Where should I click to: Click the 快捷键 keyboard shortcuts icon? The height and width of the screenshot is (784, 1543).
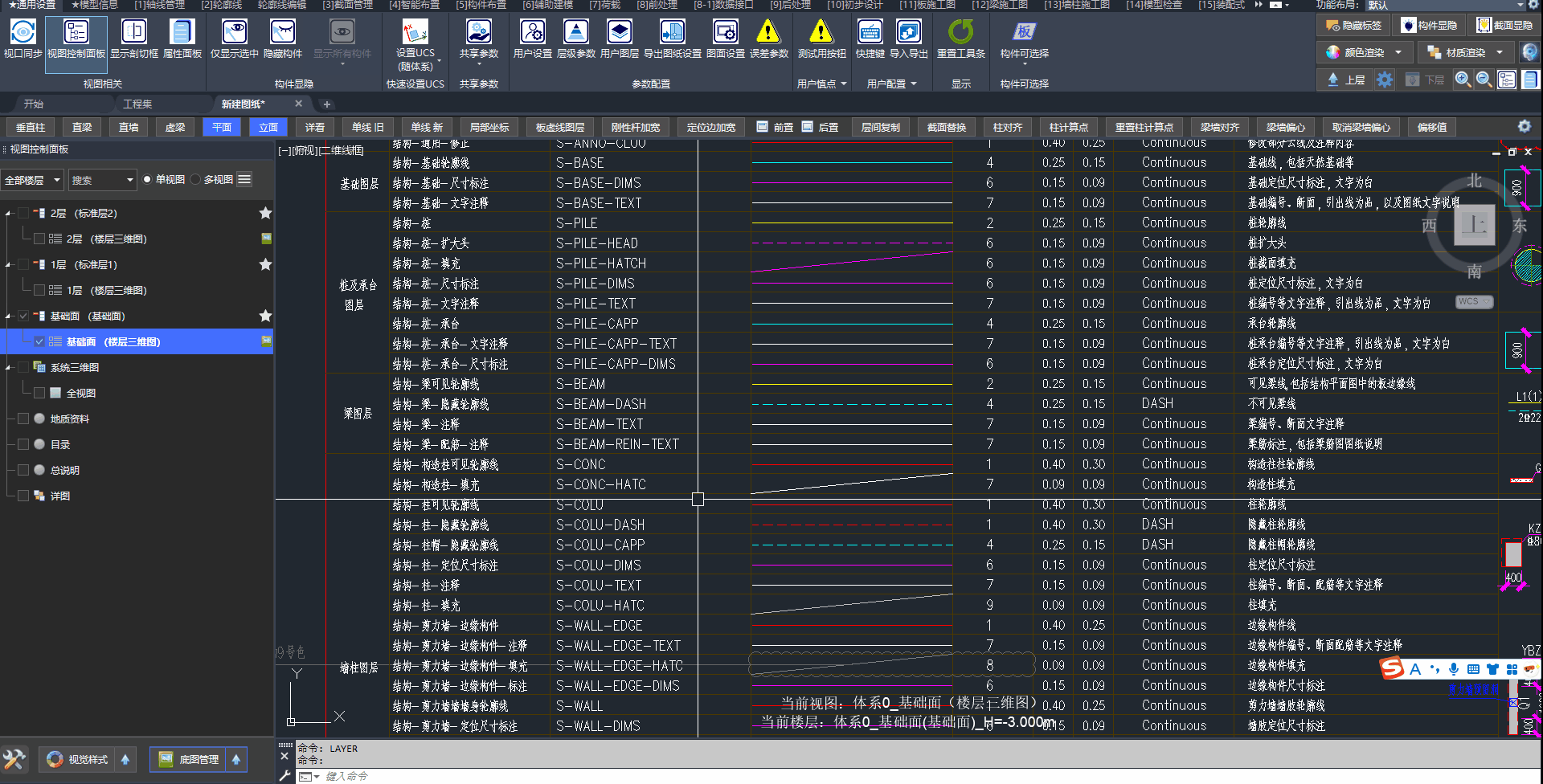click(x=870, y=33)
